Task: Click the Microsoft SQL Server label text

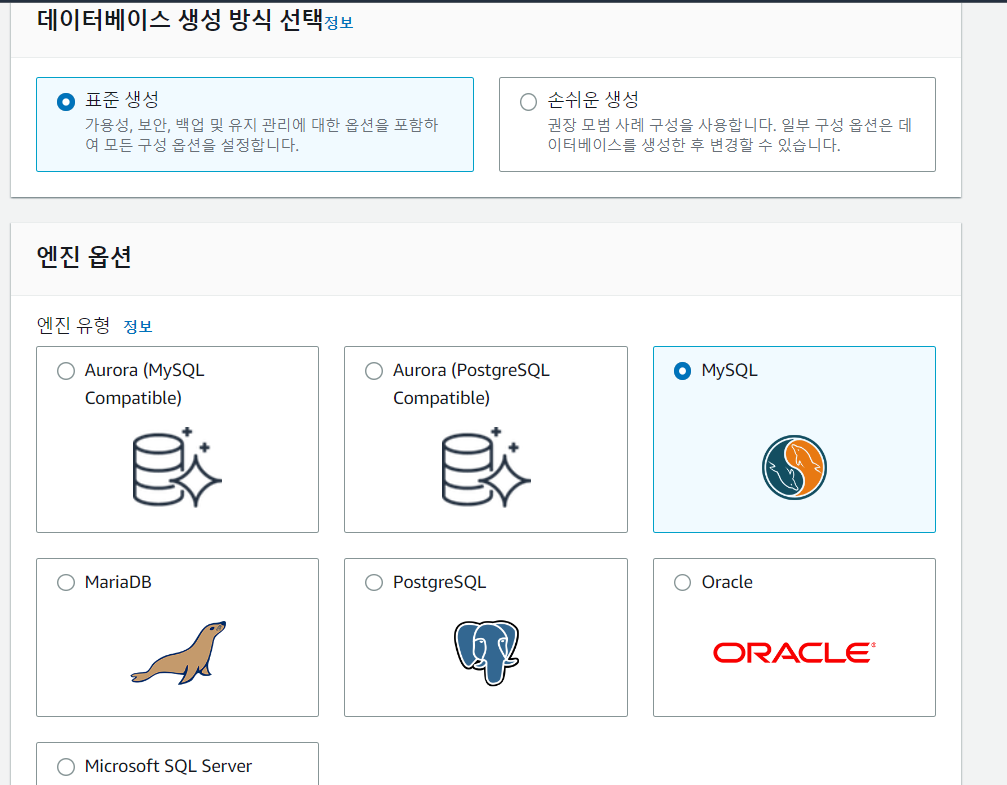Action: tap(168, 766)
